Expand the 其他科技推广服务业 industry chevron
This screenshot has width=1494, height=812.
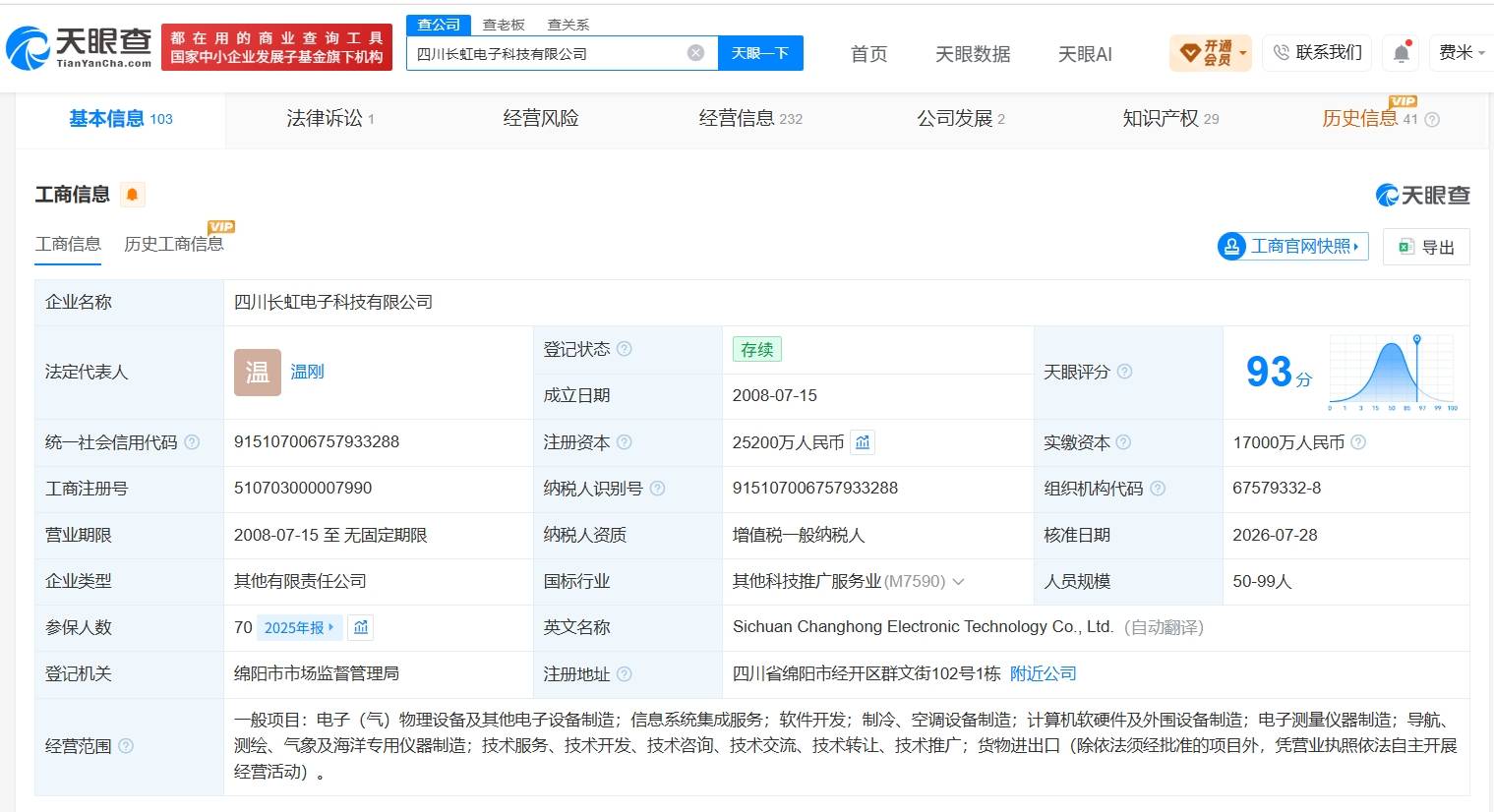958,581
